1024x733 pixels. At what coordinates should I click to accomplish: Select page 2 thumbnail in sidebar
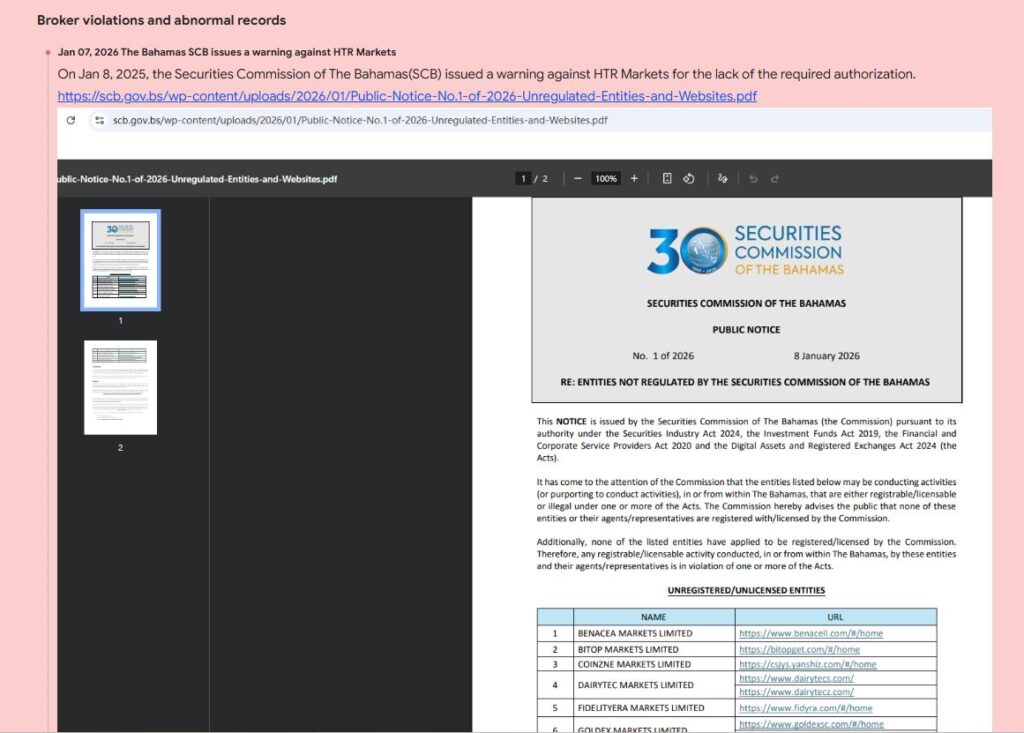(120, 387)
